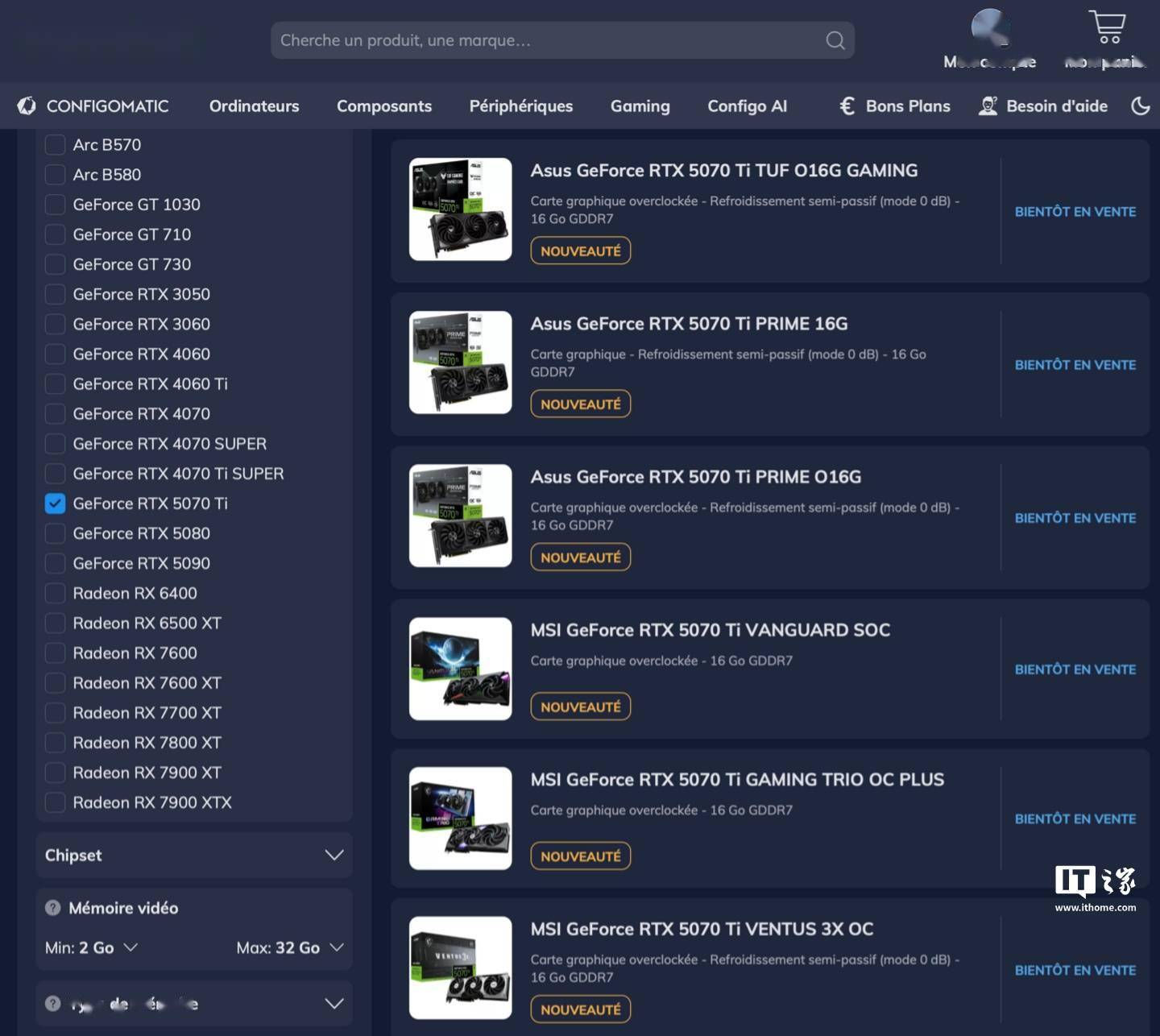Open the Configo AI menu
The width and height of the screenshot is (1160, 1036).
click(x=747, y=106)
